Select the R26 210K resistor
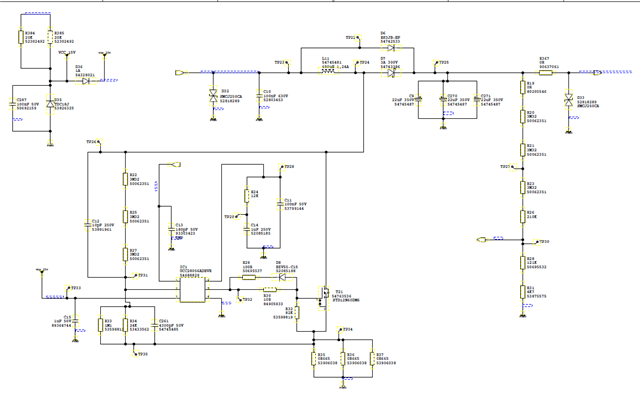Image resolution: width=640 pixels, height=401 pixels. 522,216
